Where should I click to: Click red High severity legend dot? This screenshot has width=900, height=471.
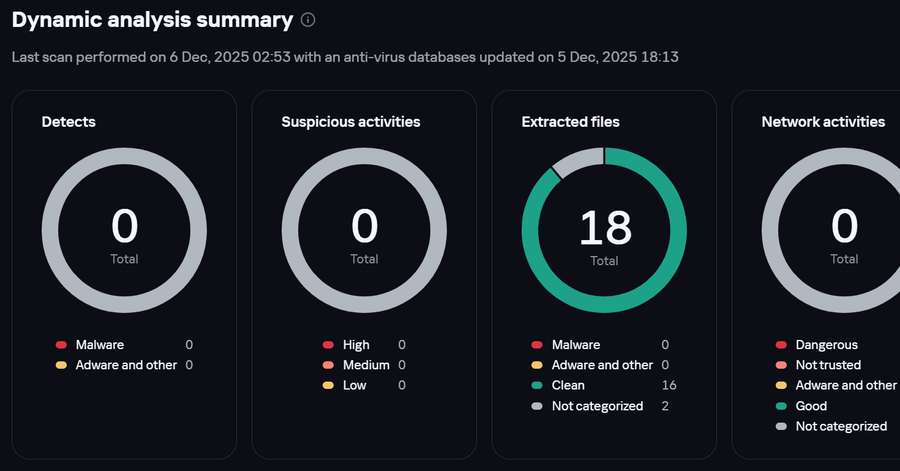coord(327,345)
